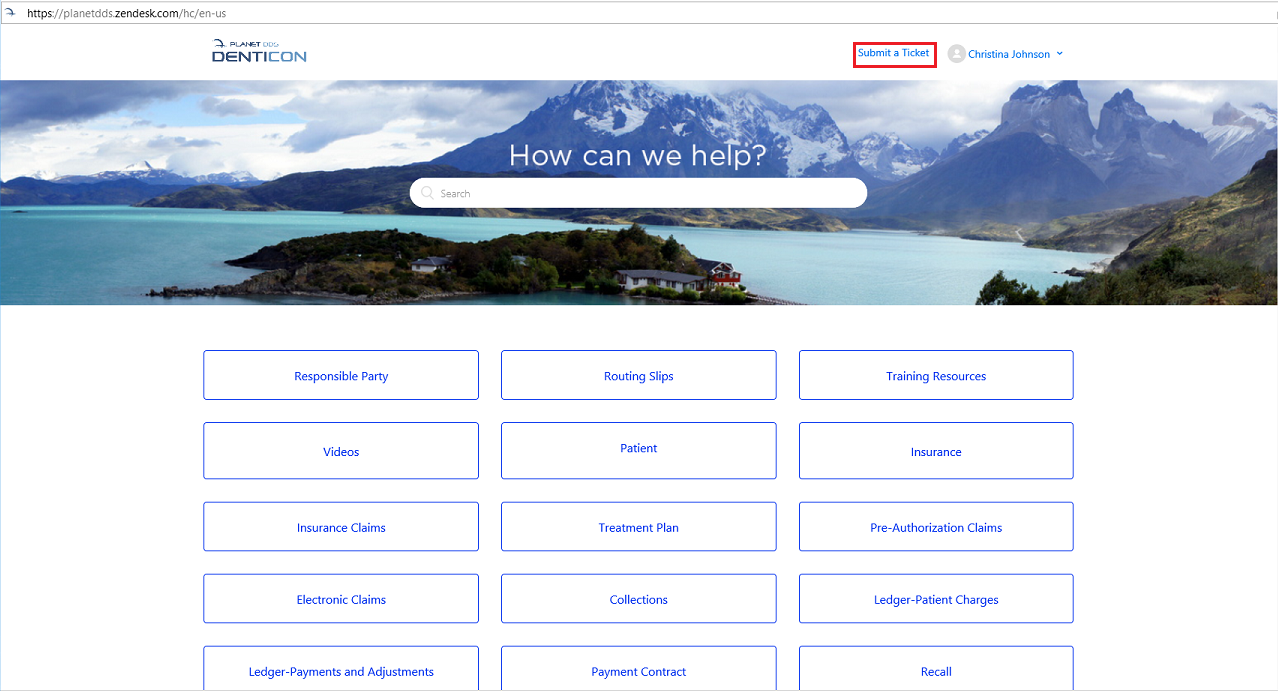The height and width of the screenshot is (691, 1278).
Task: Open the Collections section
Action: click(x=638, y=598)
